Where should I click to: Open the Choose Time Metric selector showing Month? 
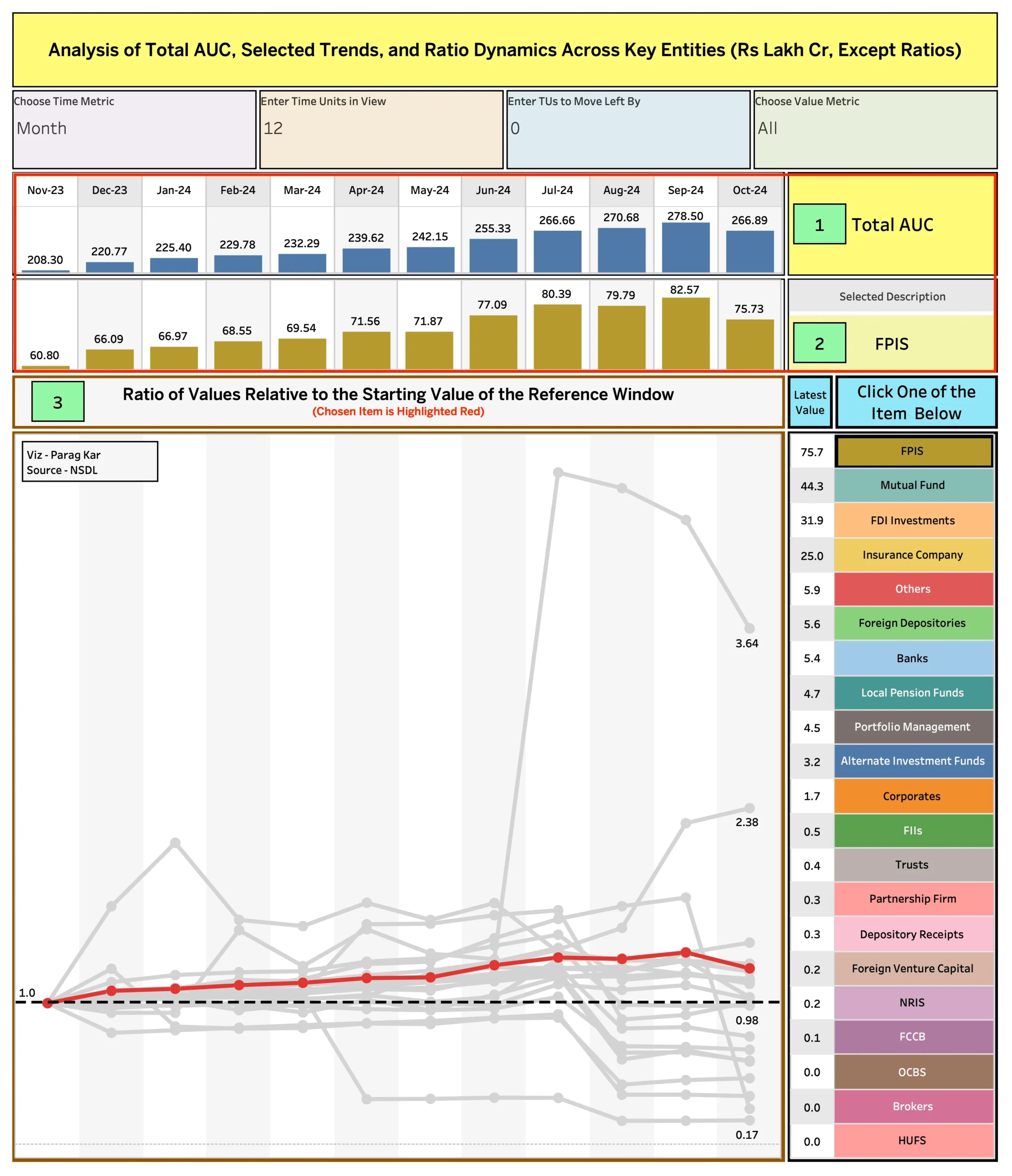click(x=133, y=130)
